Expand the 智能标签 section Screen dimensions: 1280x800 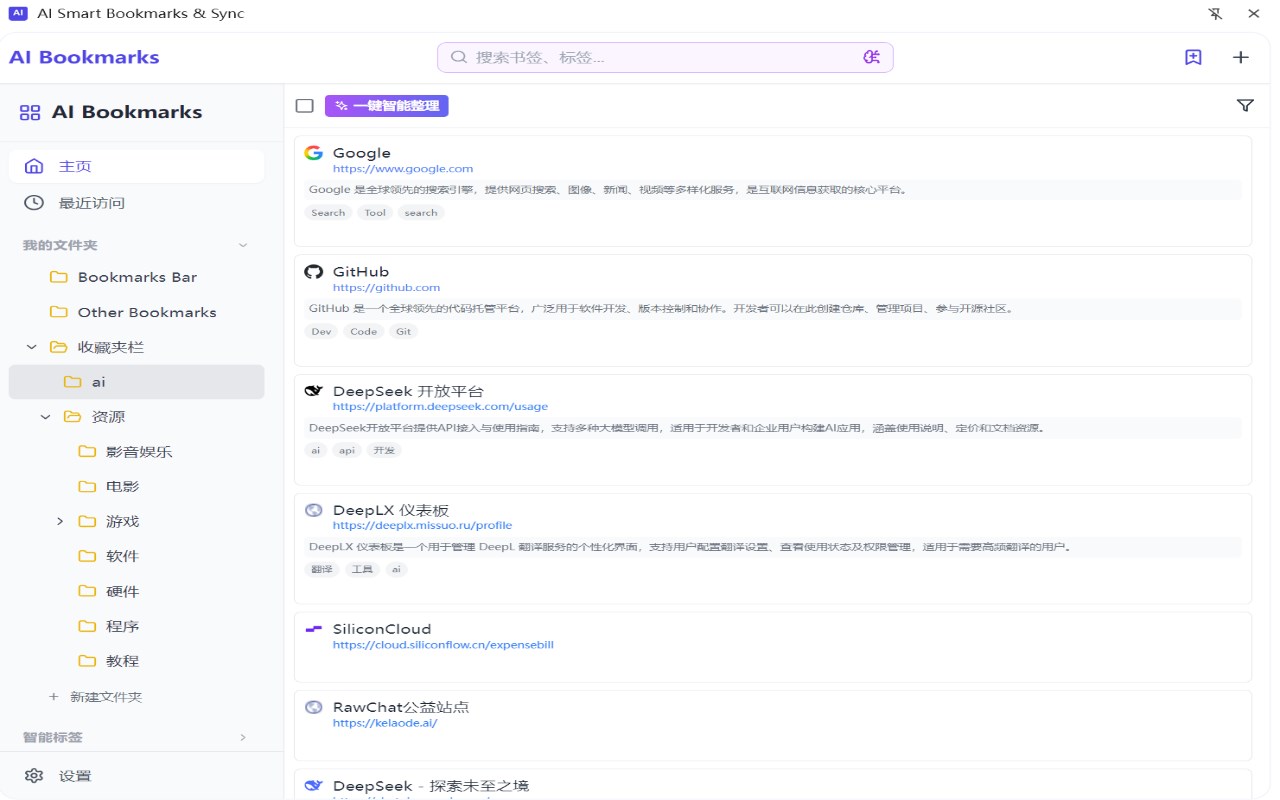click(243, 737)
